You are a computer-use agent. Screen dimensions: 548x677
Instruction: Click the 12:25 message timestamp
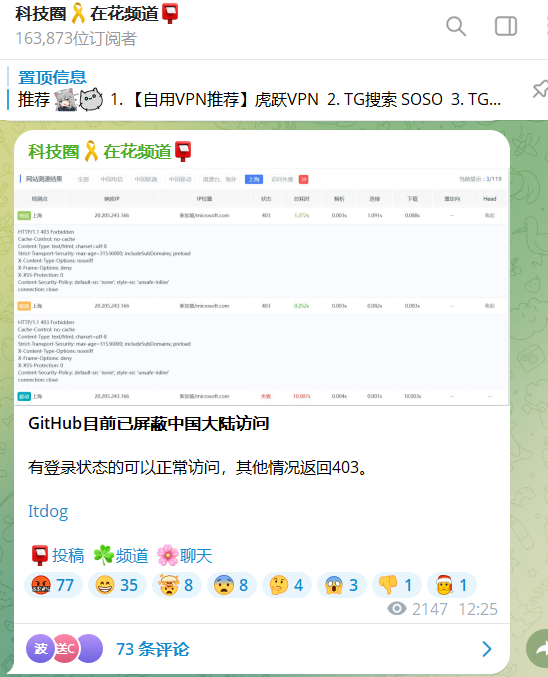(x=478, y=609)
